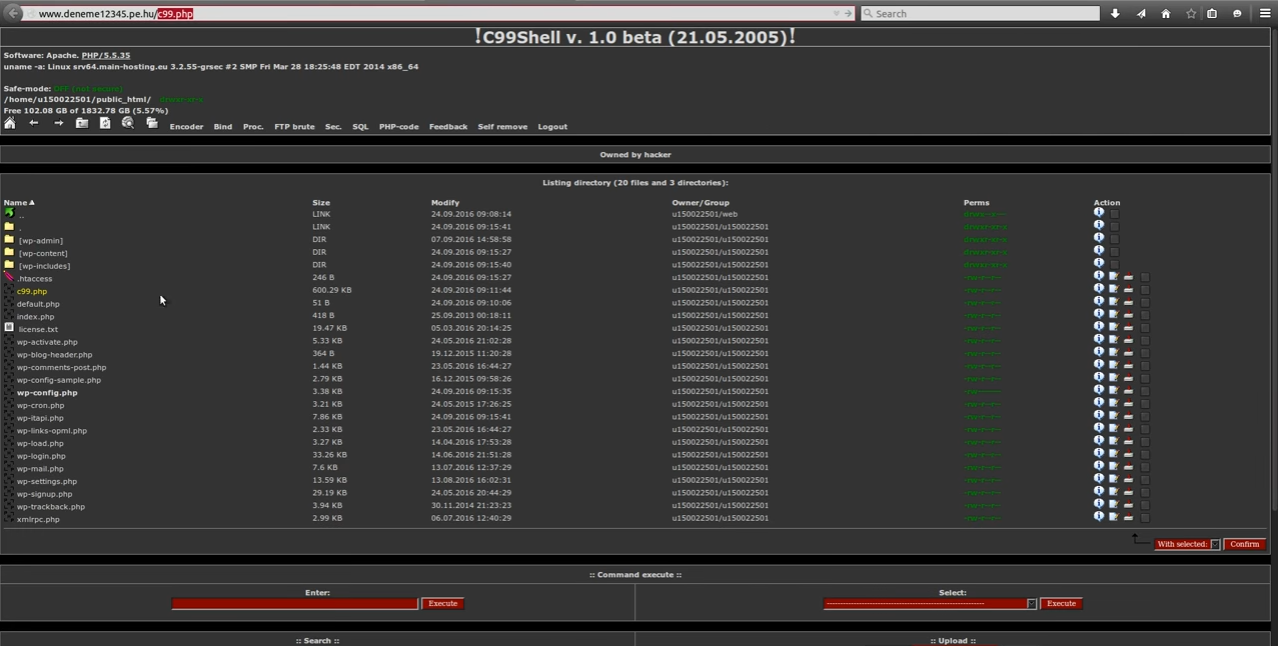Click the browser smiley face icon
Viewport: 1278px width, 646px height.
click(1237, 13)
